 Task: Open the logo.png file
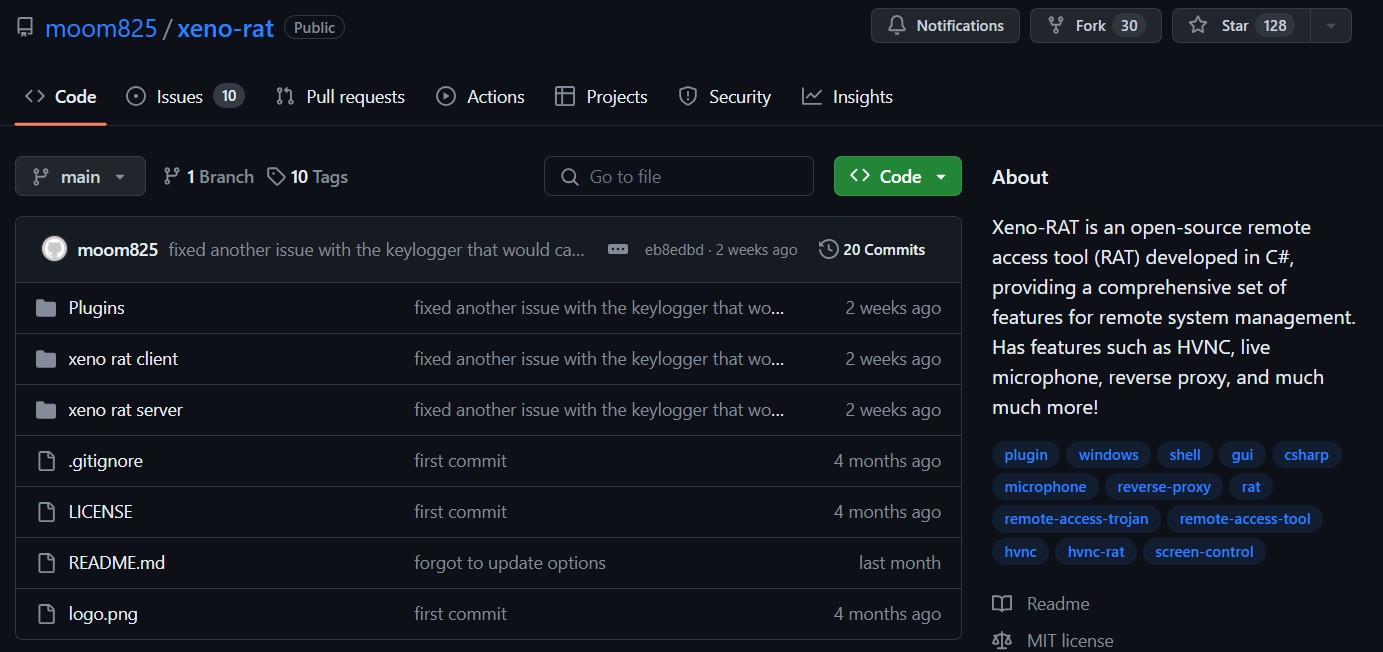tap(103, 614)
